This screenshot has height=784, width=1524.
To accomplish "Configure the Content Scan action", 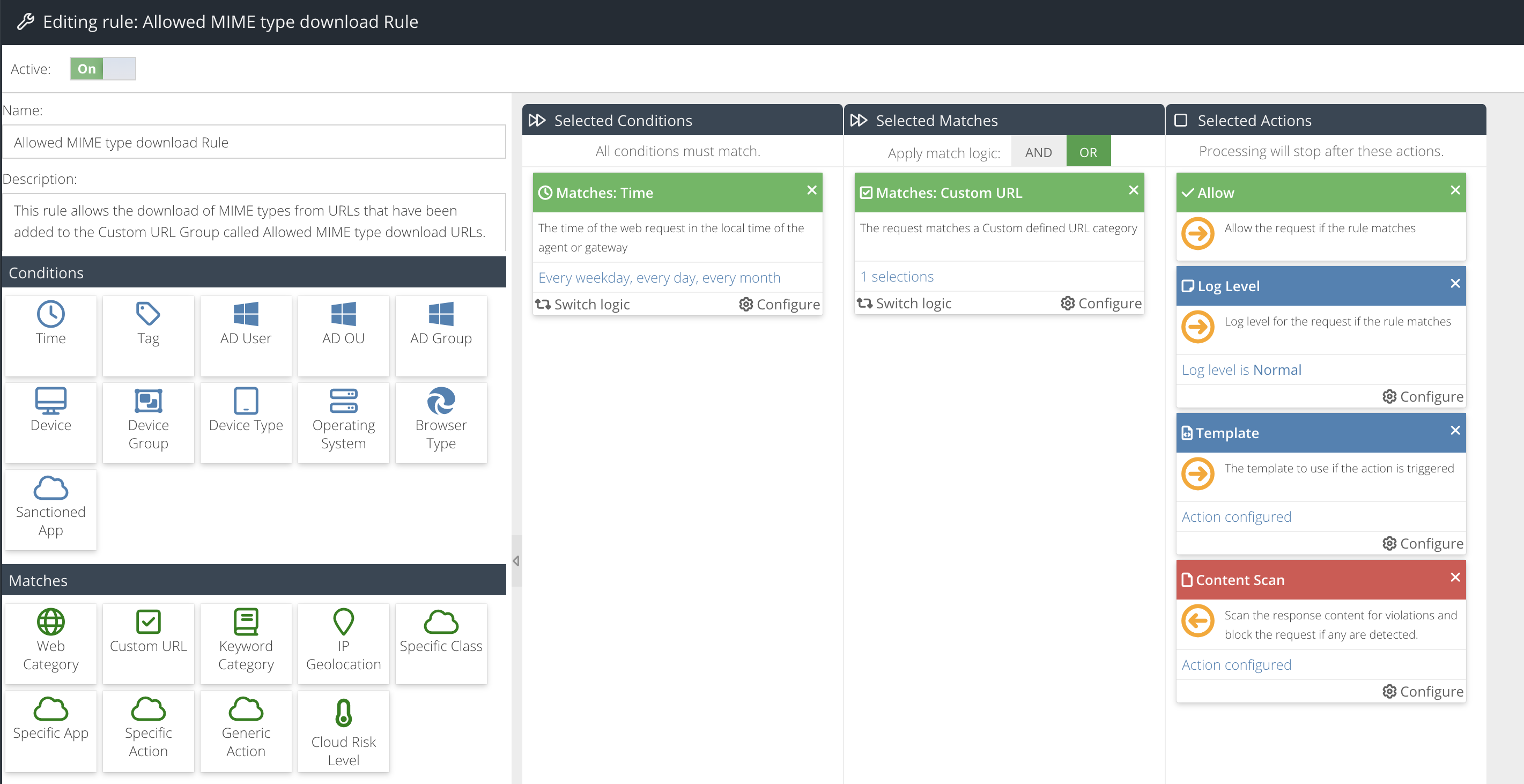I will [x=1422, y=691].
